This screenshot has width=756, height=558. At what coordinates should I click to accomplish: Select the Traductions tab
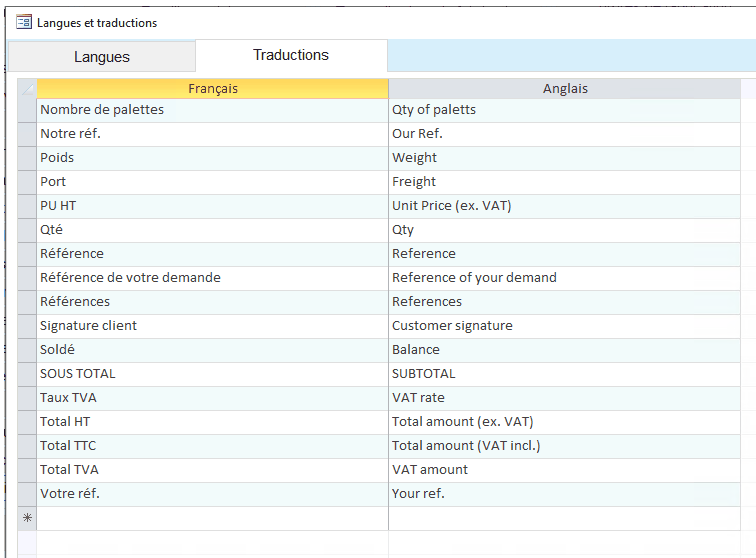[x=291, y=56]
